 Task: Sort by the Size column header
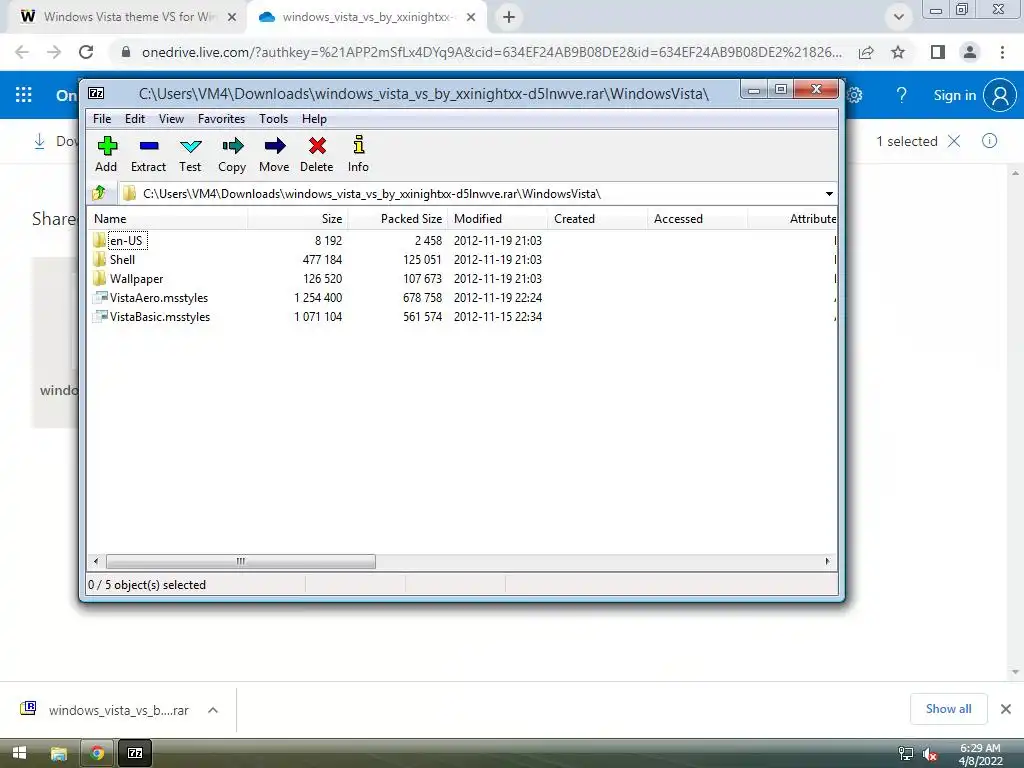pyautogui.click(x=298, y=219)
